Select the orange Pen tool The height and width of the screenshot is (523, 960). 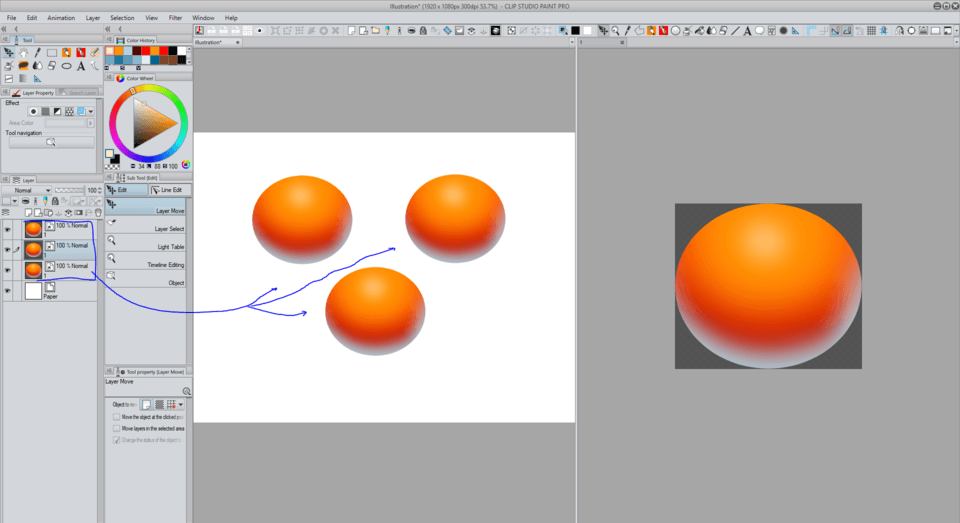pos(66,53)
